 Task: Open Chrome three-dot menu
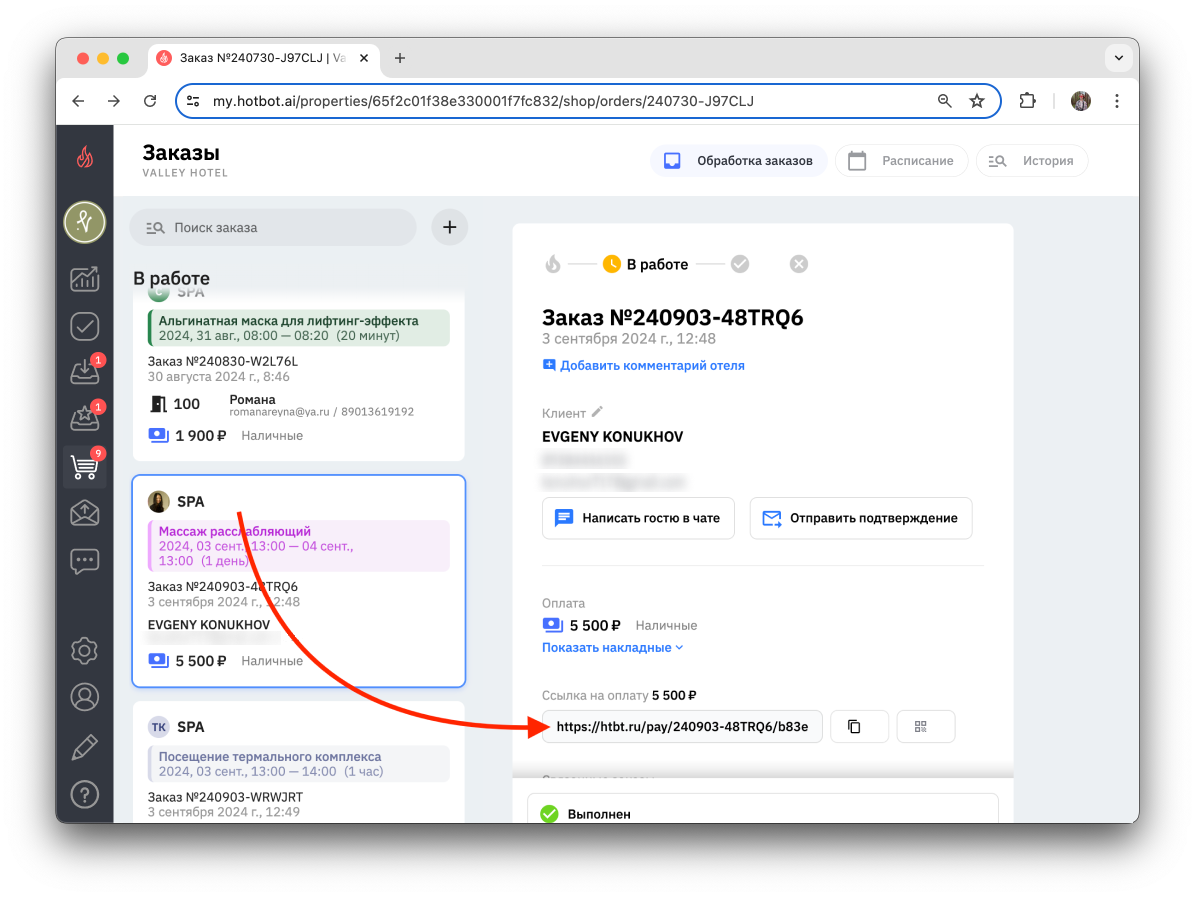tap(1117, 101)
